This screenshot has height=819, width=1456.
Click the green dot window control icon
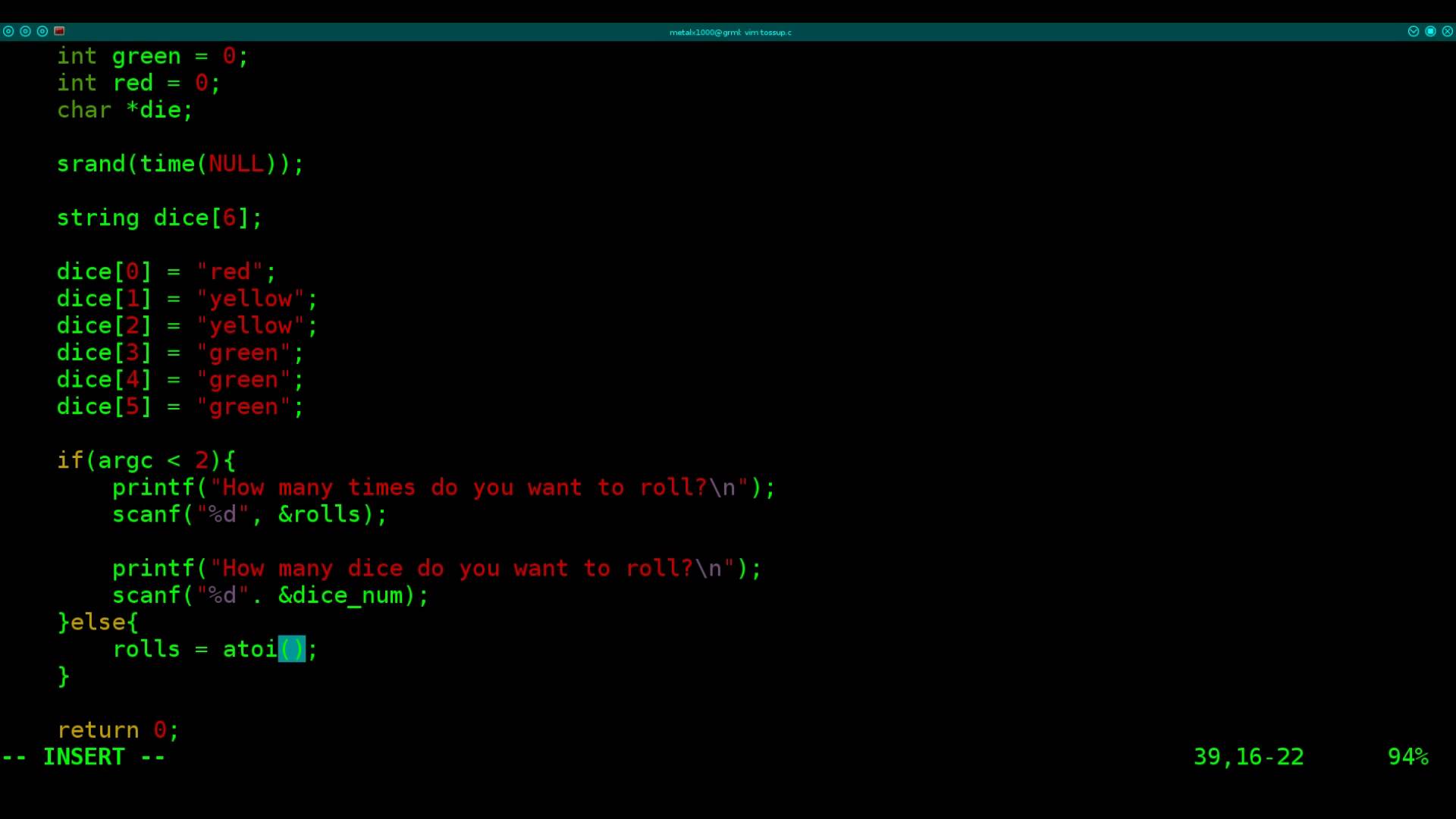point(42,31)
